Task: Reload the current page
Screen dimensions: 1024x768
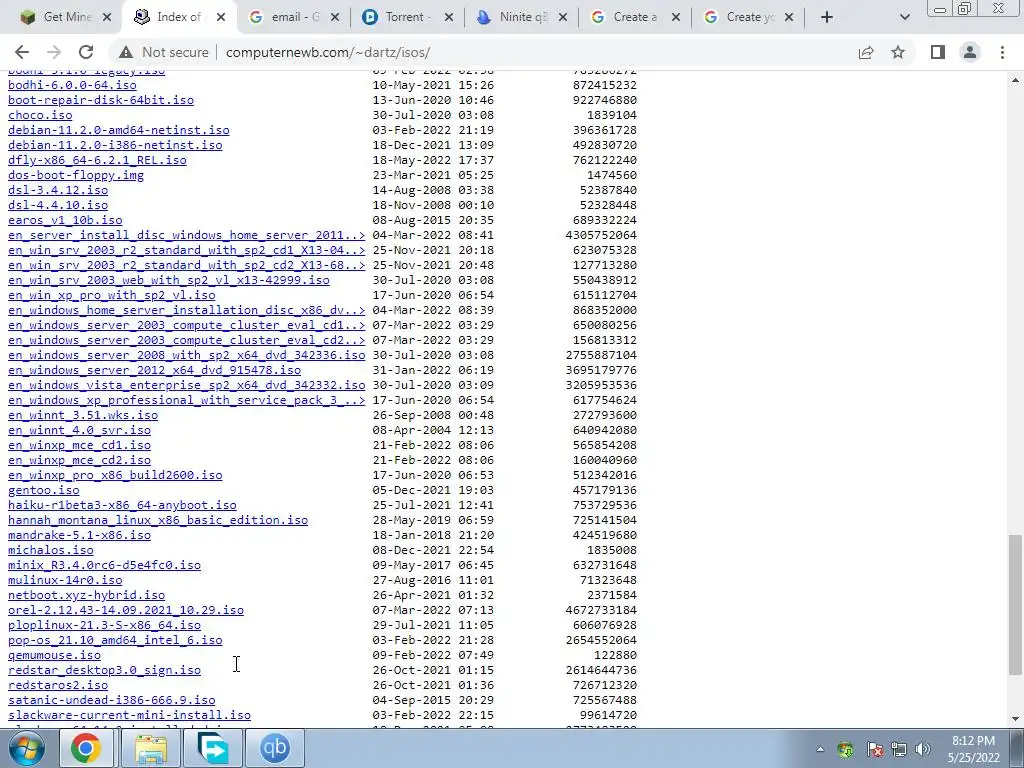Action: [86, 52]
